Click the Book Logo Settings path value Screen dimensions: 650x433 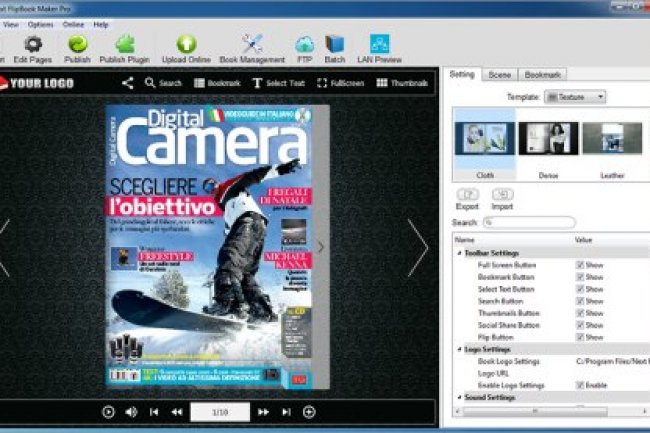pyautogui.click(x=612, y=361)
